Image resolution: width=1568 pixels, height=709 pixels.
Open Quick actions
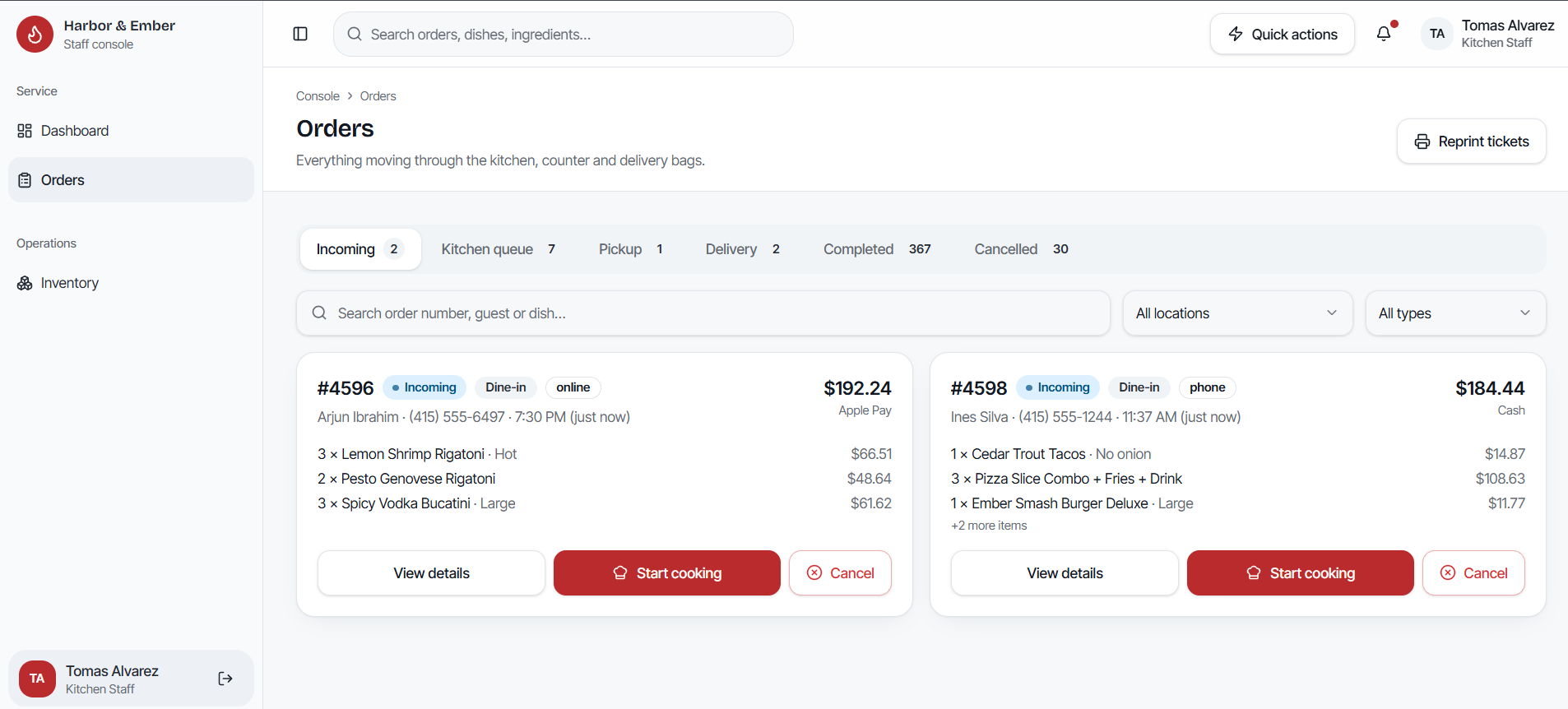point(1283,34)
